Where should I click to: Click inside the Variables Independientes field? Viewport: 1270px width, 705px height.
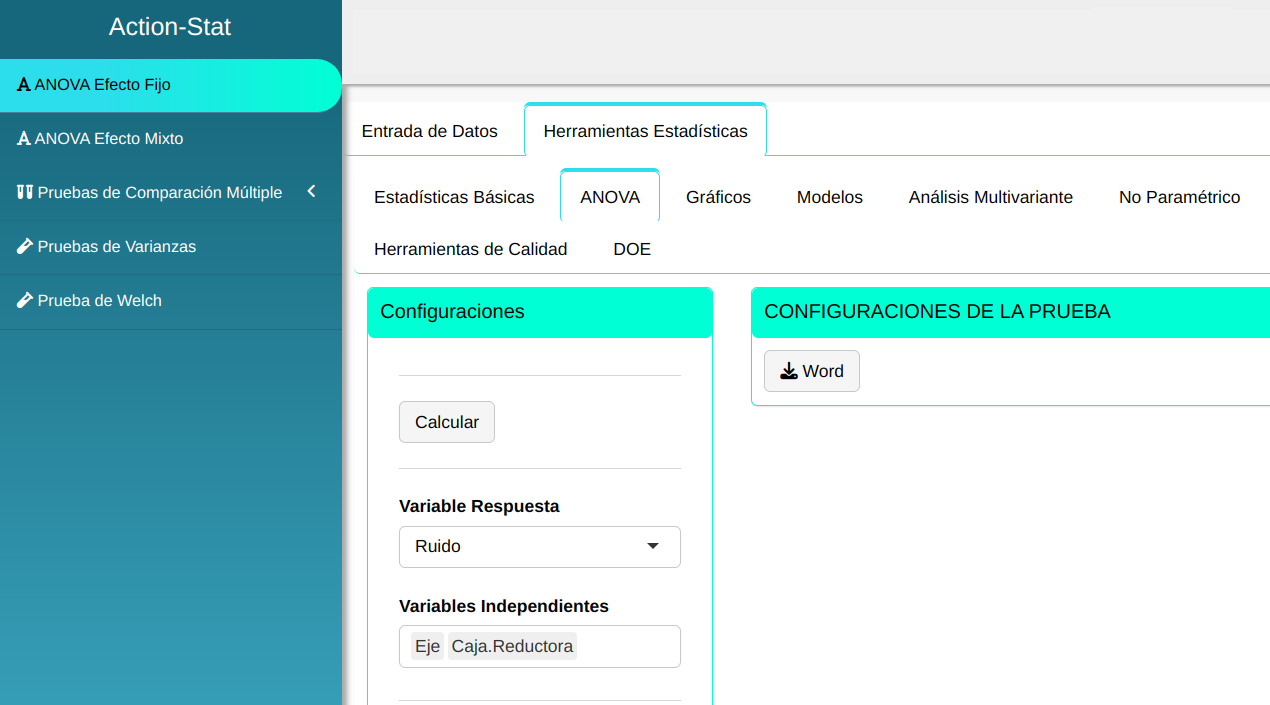click(627, 647)
